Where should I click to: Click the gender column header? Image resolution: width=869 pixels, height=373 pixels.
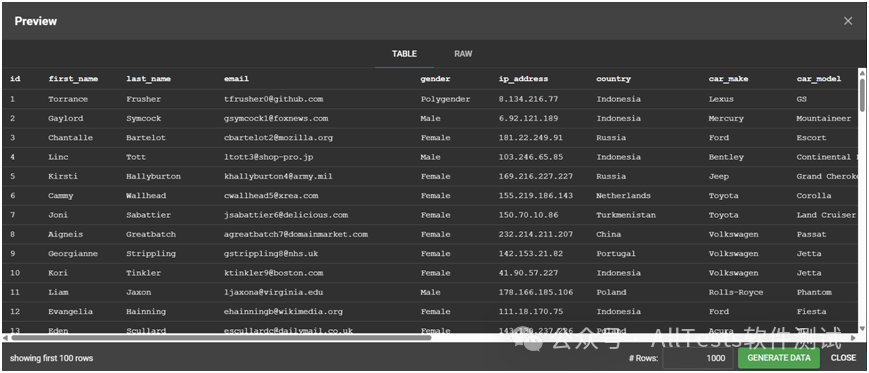pos(436,79)
